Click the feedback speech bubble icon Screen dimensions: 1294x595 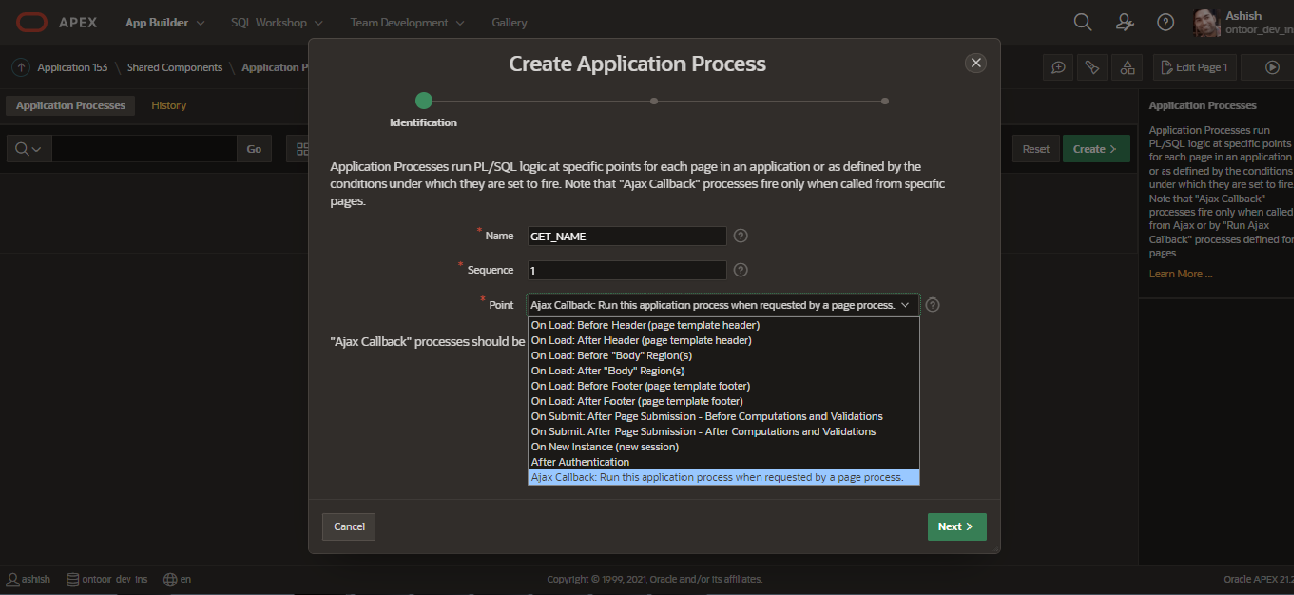(1057, 67)
